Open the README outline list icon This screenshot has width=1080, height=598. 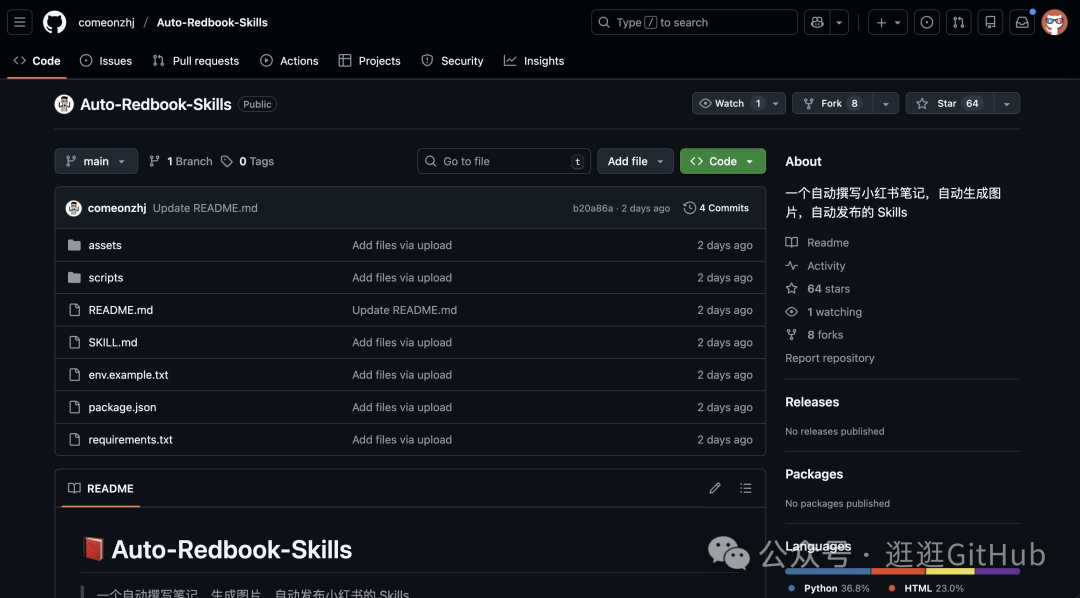click(x=745, y=488)
